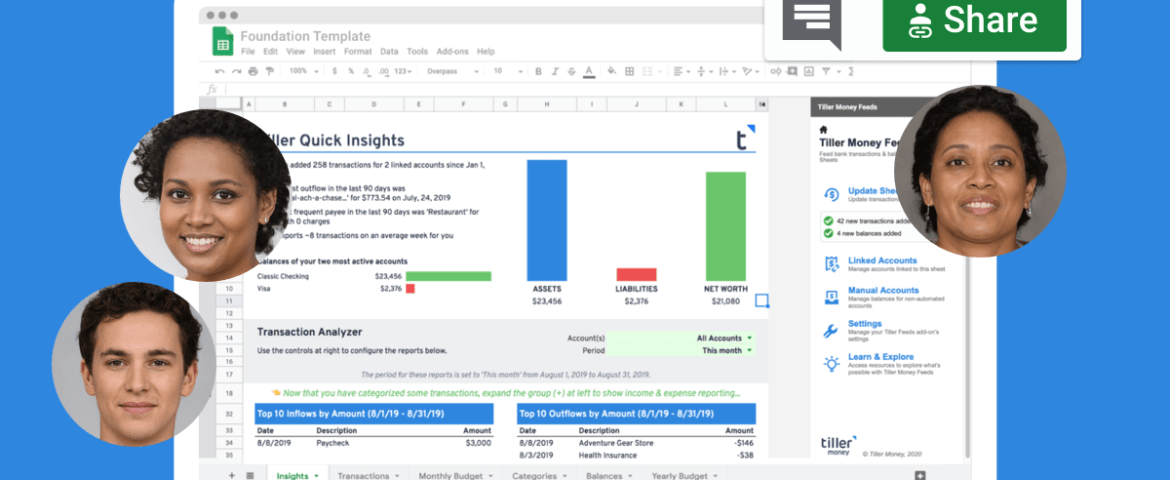Open the Edit menu
1170x480 pixels.
[x=270, y=52]
